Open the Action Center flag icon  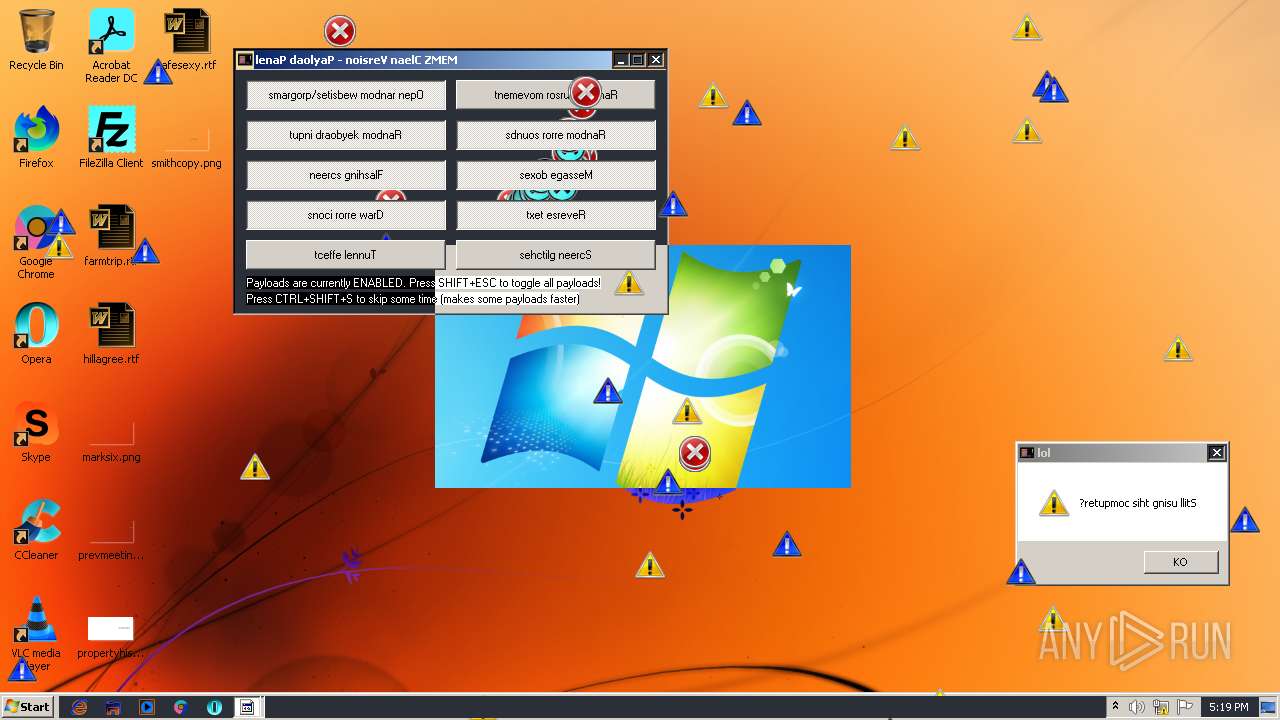(1183, 707)
